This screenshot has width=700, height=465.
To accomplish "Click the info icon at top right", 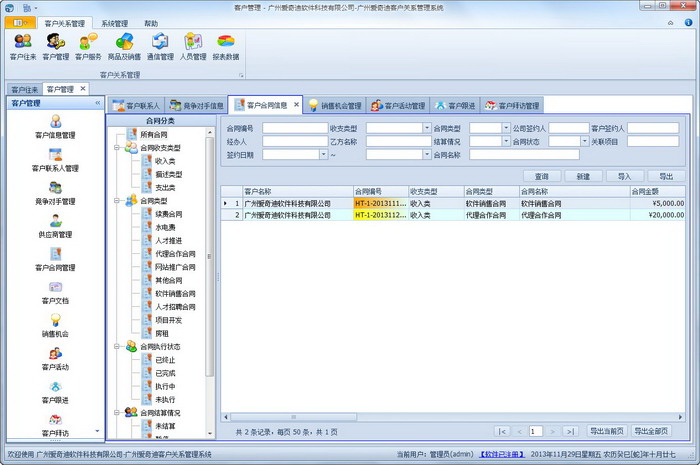I will point(688,22).
